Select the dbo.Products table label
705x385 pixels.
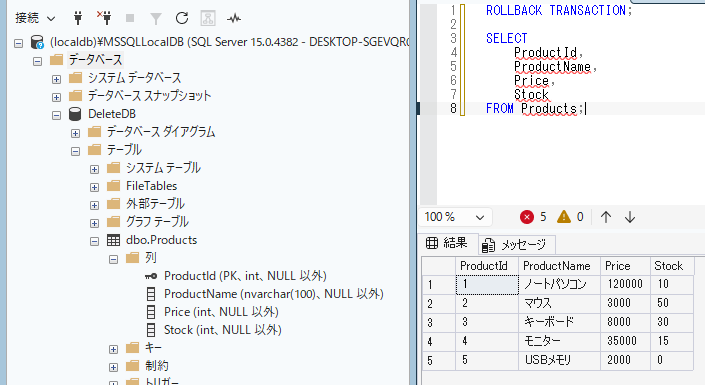click(x=161, y=240)
